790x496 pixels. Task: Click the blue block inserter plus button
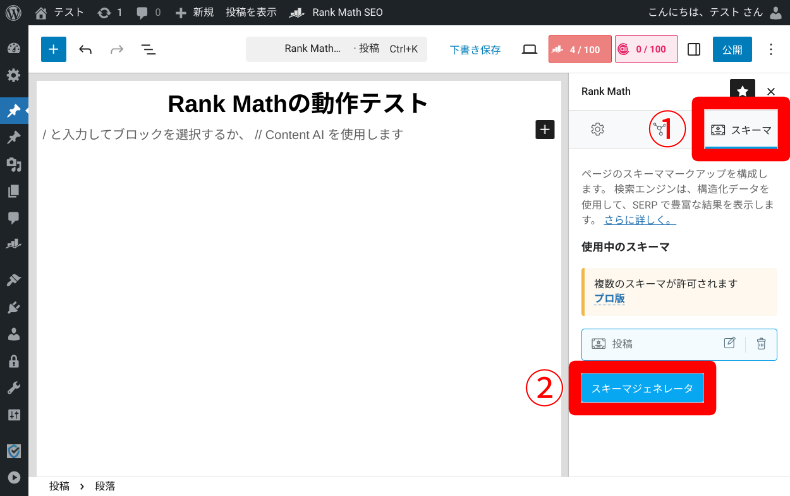tap(53, 49)
